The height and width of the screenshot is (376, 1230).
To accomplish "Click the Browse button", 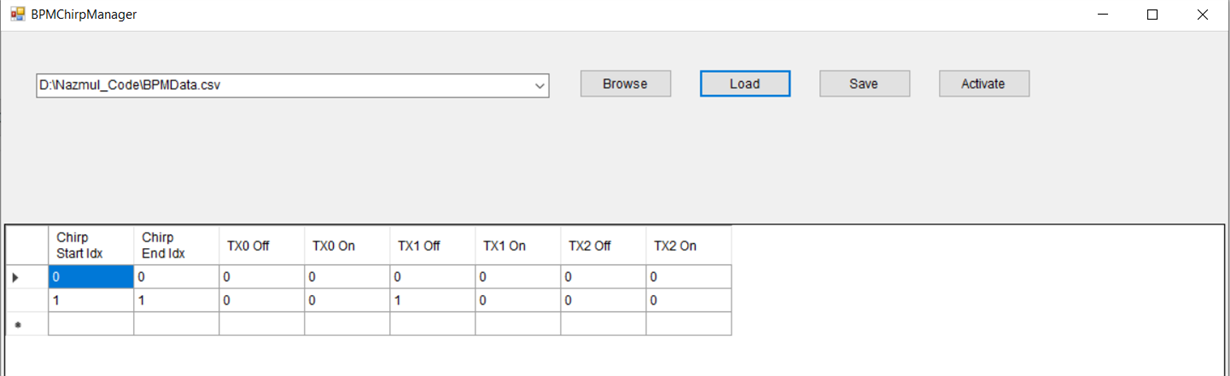I will pos(625,84).
